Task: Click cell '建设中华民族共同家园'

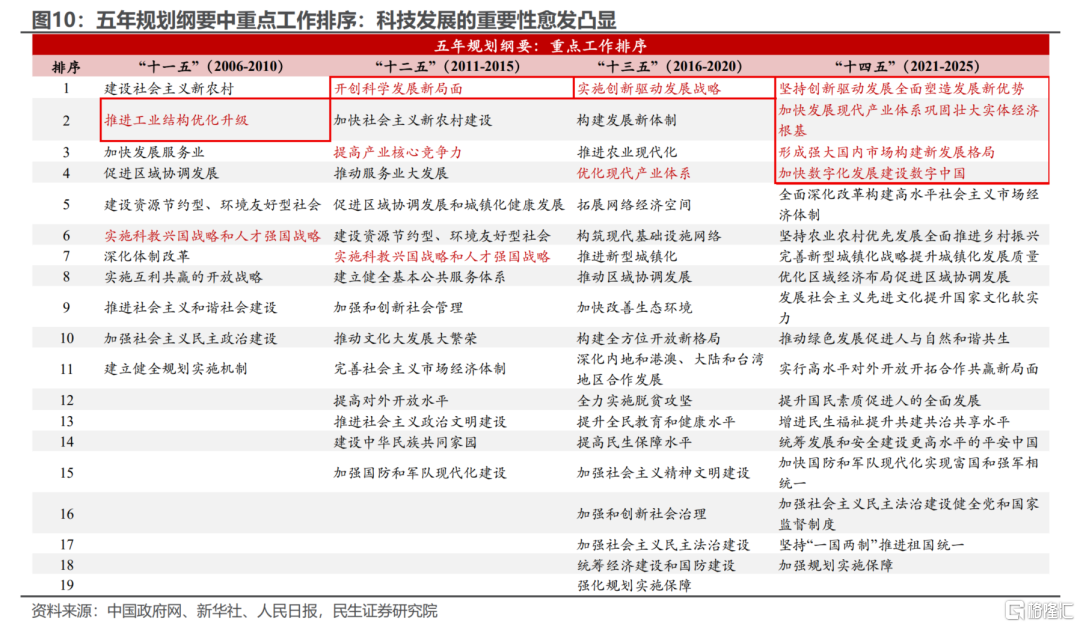Action: [x=405, y=442]
